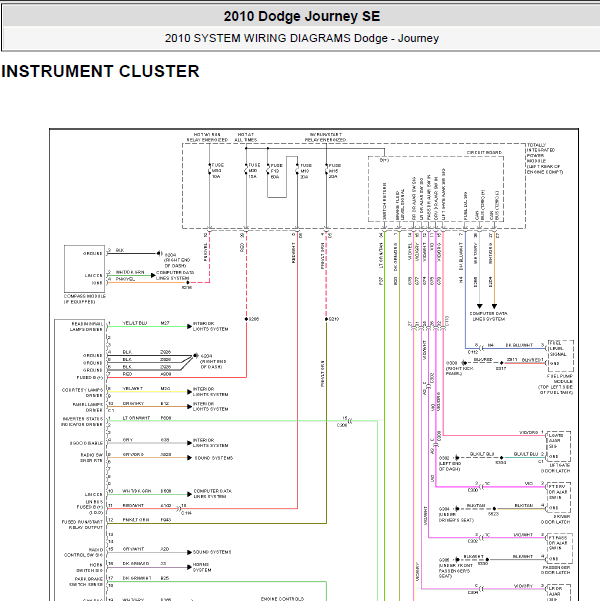Click the 'TOTALLY INTEGRATED POWER MODULE' label
Screen dimensions: 600x601
point(544,158)
